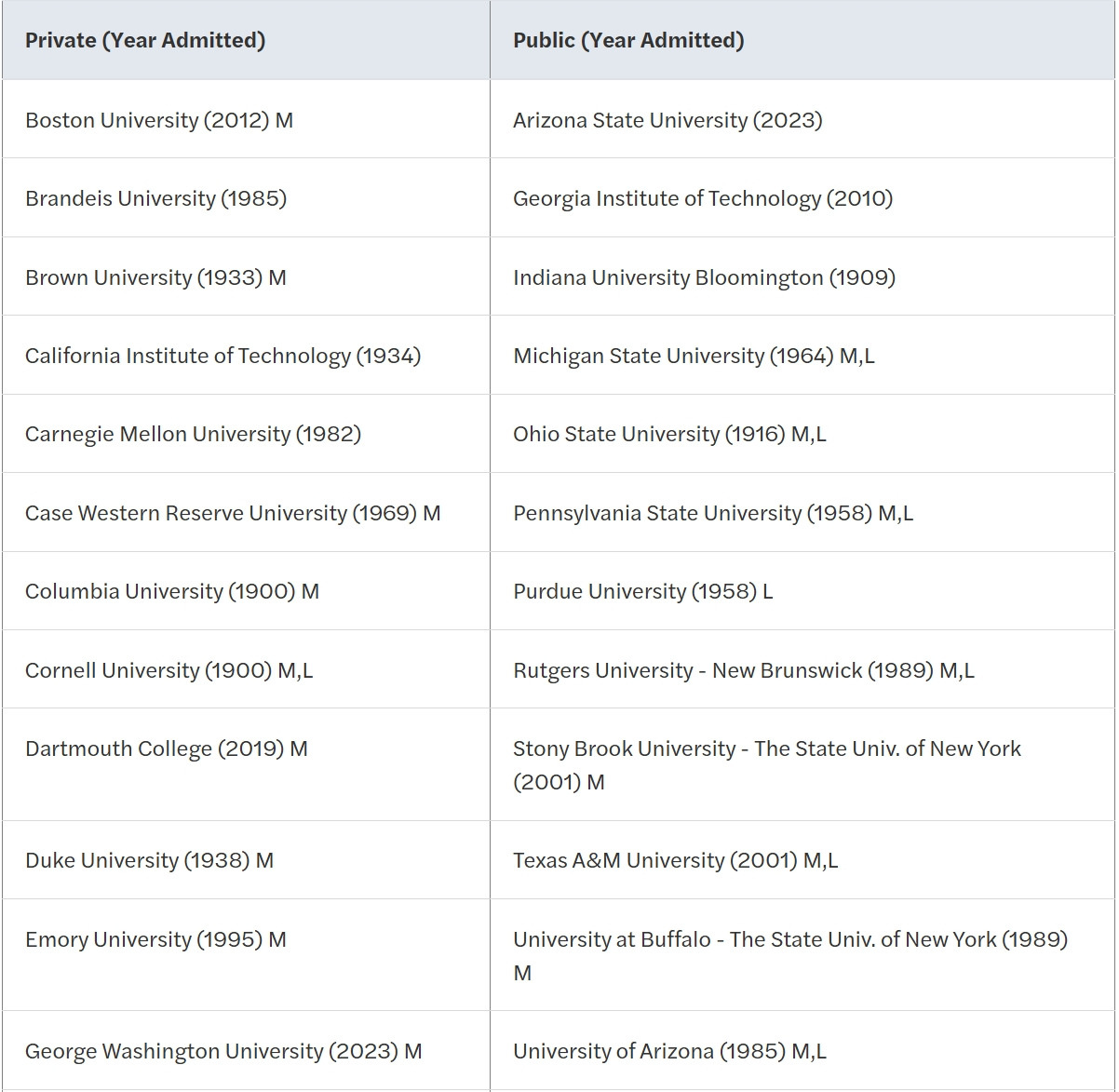This screenshot has width=1119, height=1092.
Task: Click Carnegie Mellon University (1982) entry
Action: tap(193, 434)
